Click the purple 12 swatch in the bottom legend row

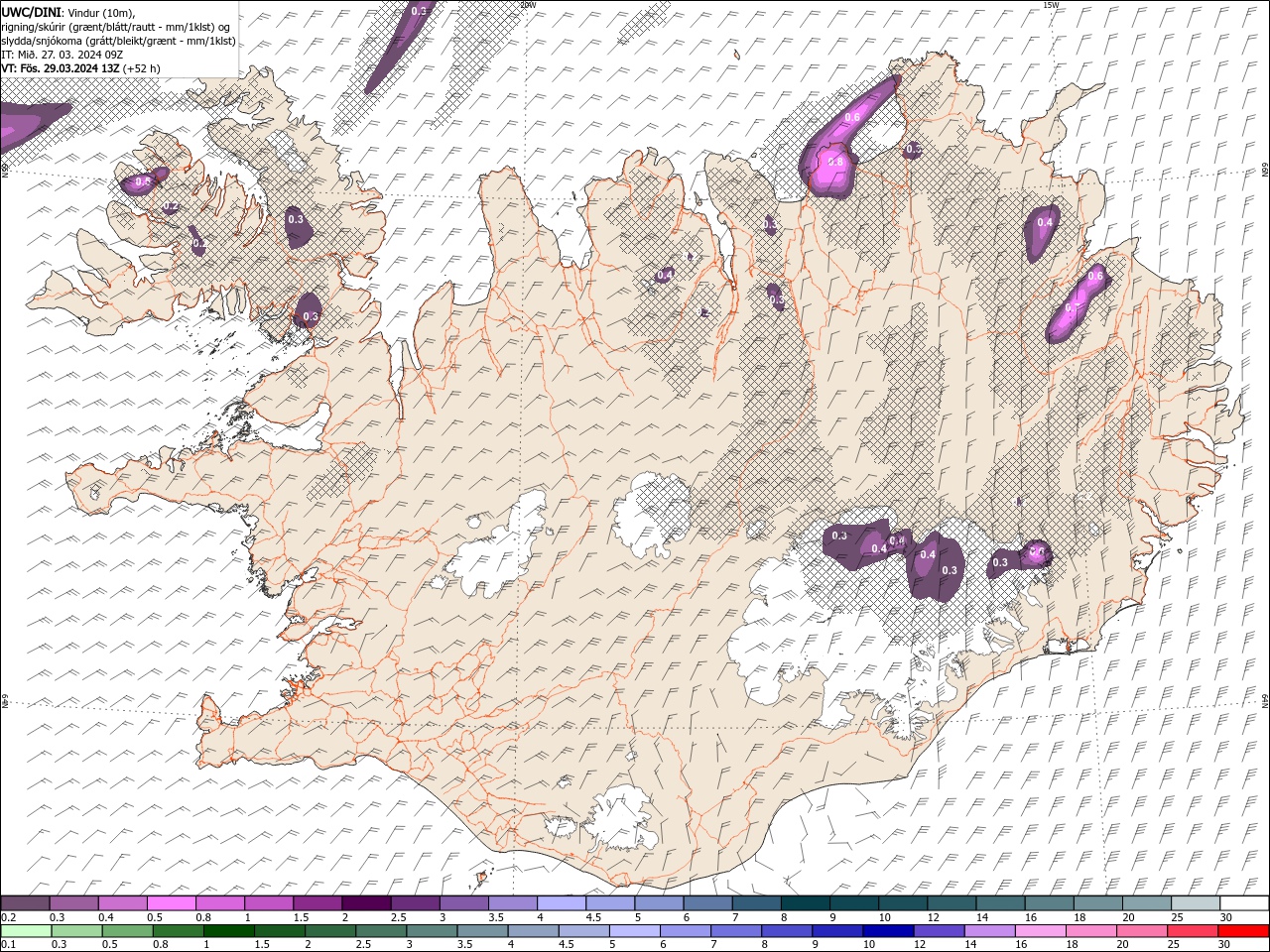pyautogui.click(x=938, y=931)
